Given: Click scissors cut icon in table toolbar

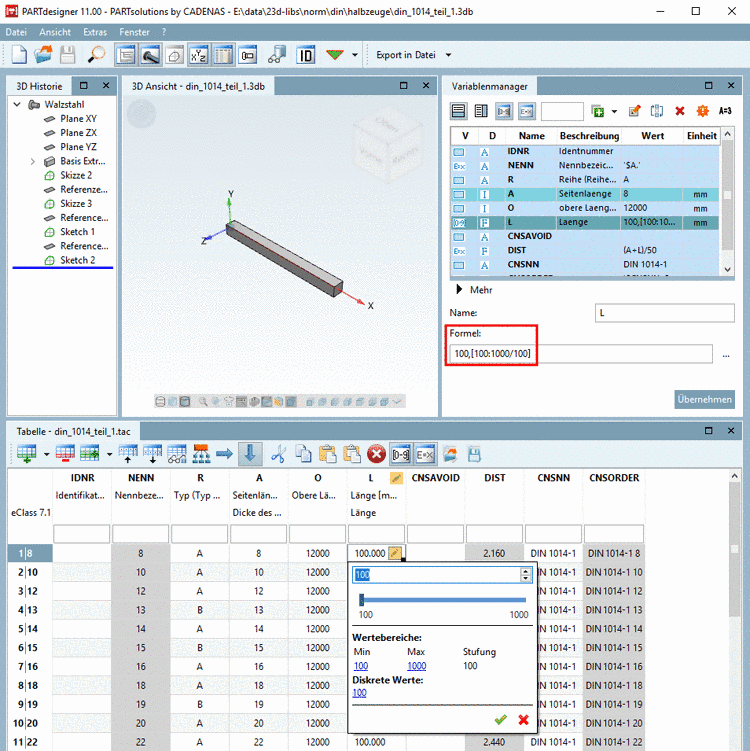Looking at the screenshot, I should [279, 454].
